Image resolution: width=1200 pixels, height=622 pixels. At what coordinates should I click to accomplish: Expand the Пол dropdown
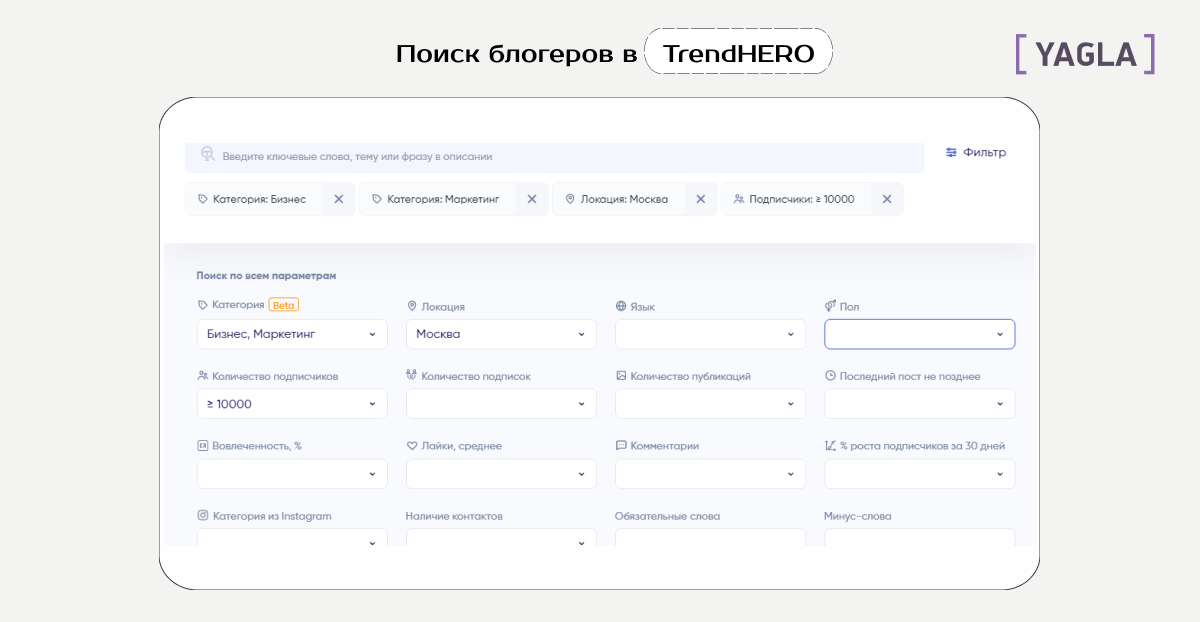tap(919, 334)
